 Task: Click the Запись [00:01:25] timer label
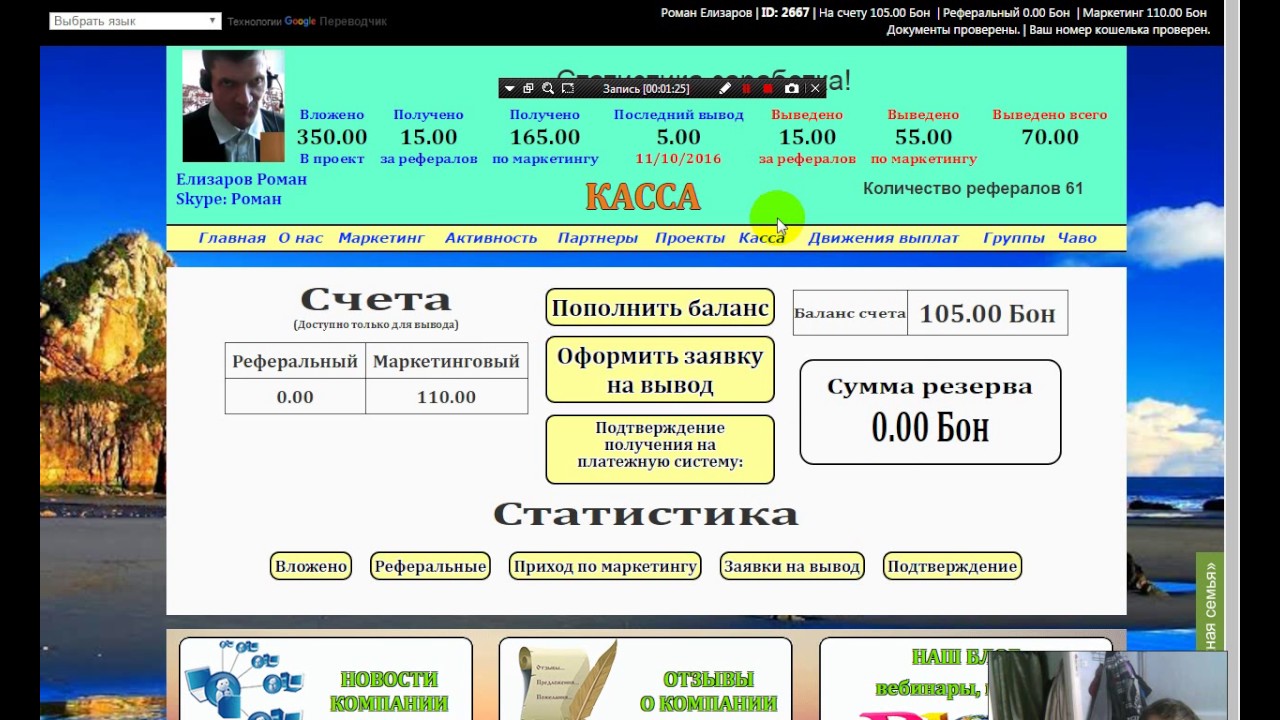coord(646,89)
